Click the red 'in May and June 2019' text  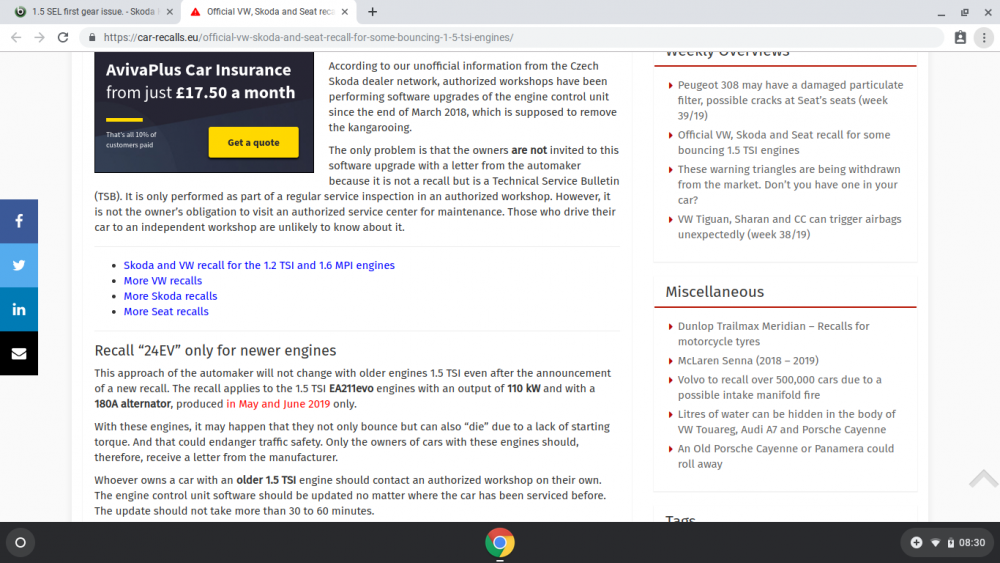click(278, 404)
